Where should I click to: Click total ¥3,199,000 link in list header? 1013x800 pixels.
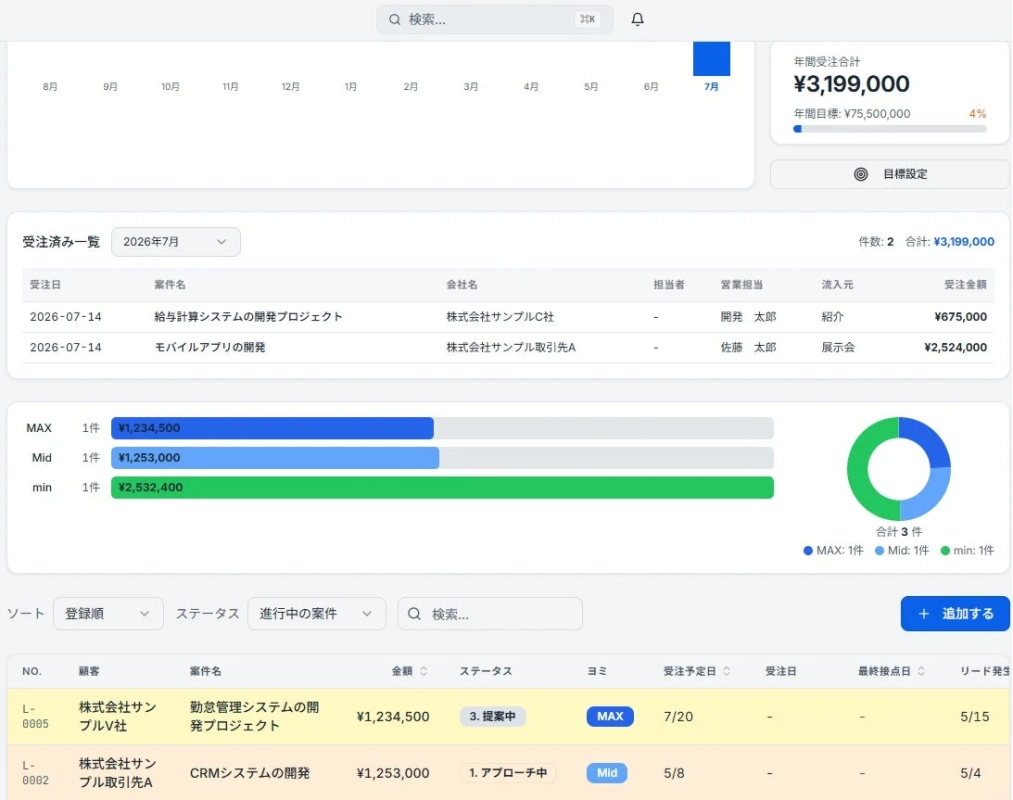[963, 242]
